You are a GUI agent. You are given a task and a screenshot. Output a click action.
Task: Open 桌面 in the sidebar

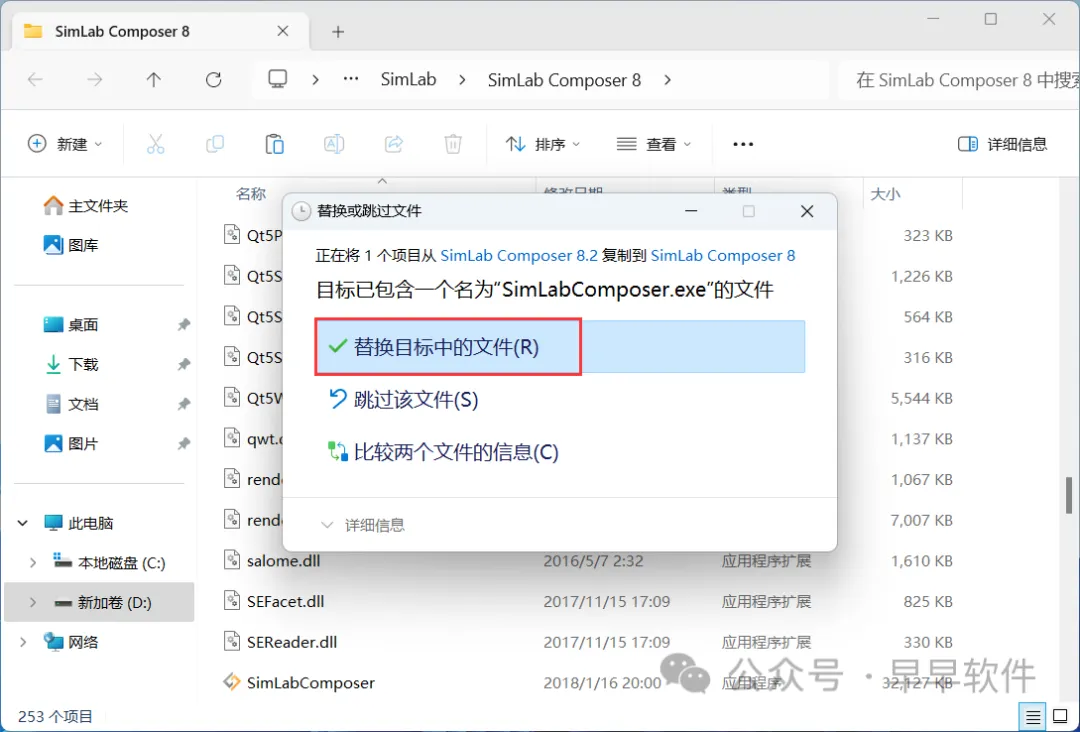(x=71, y=324)
